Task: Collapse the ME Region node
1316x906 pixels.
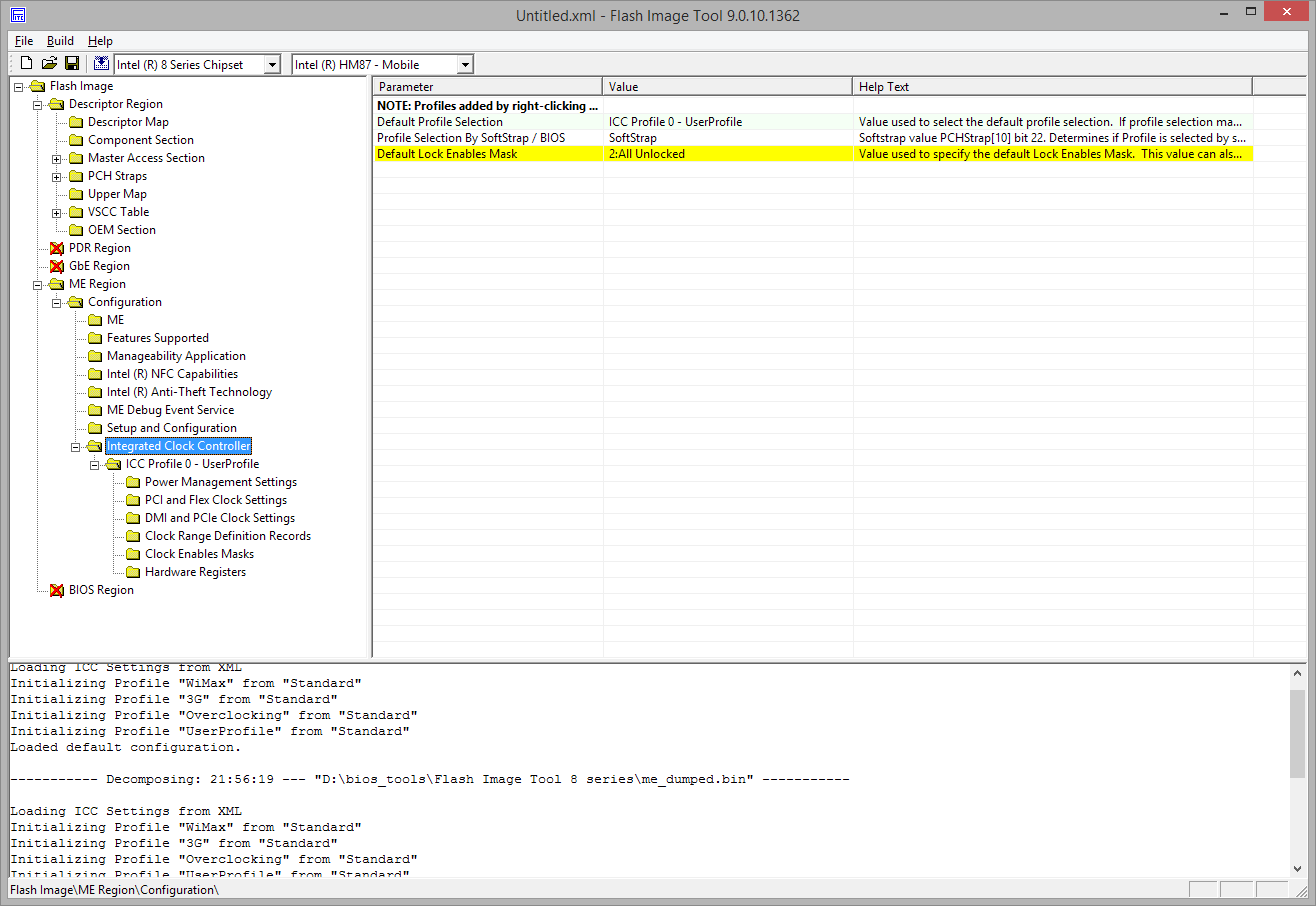Action: [38, 284]
